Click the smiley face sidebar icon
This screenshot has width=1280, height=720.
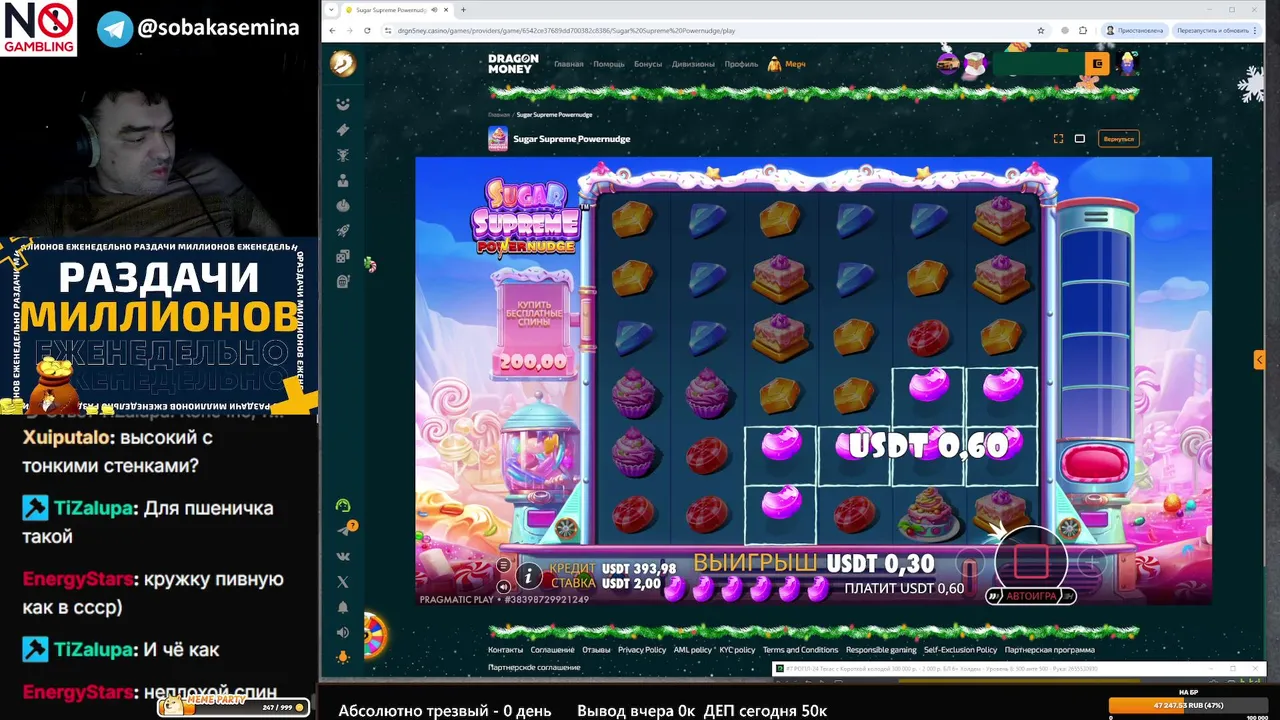[343, 104]
